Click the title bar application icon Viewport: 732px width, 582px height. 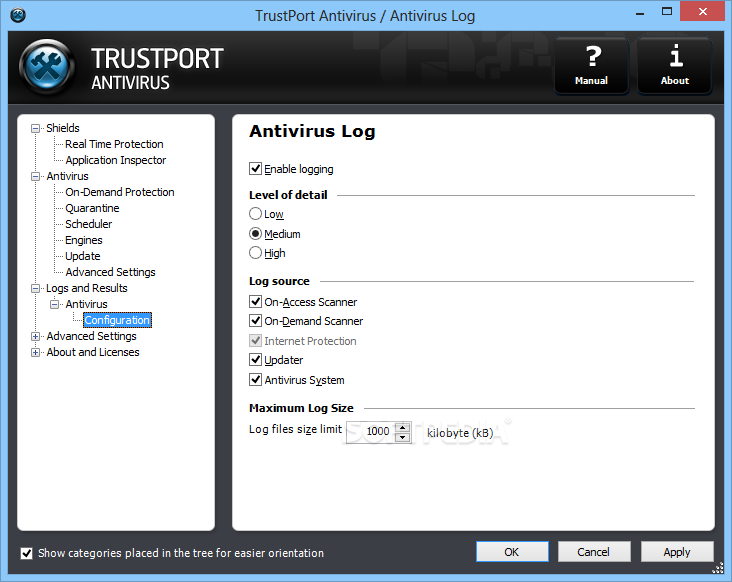pos(18,15)
